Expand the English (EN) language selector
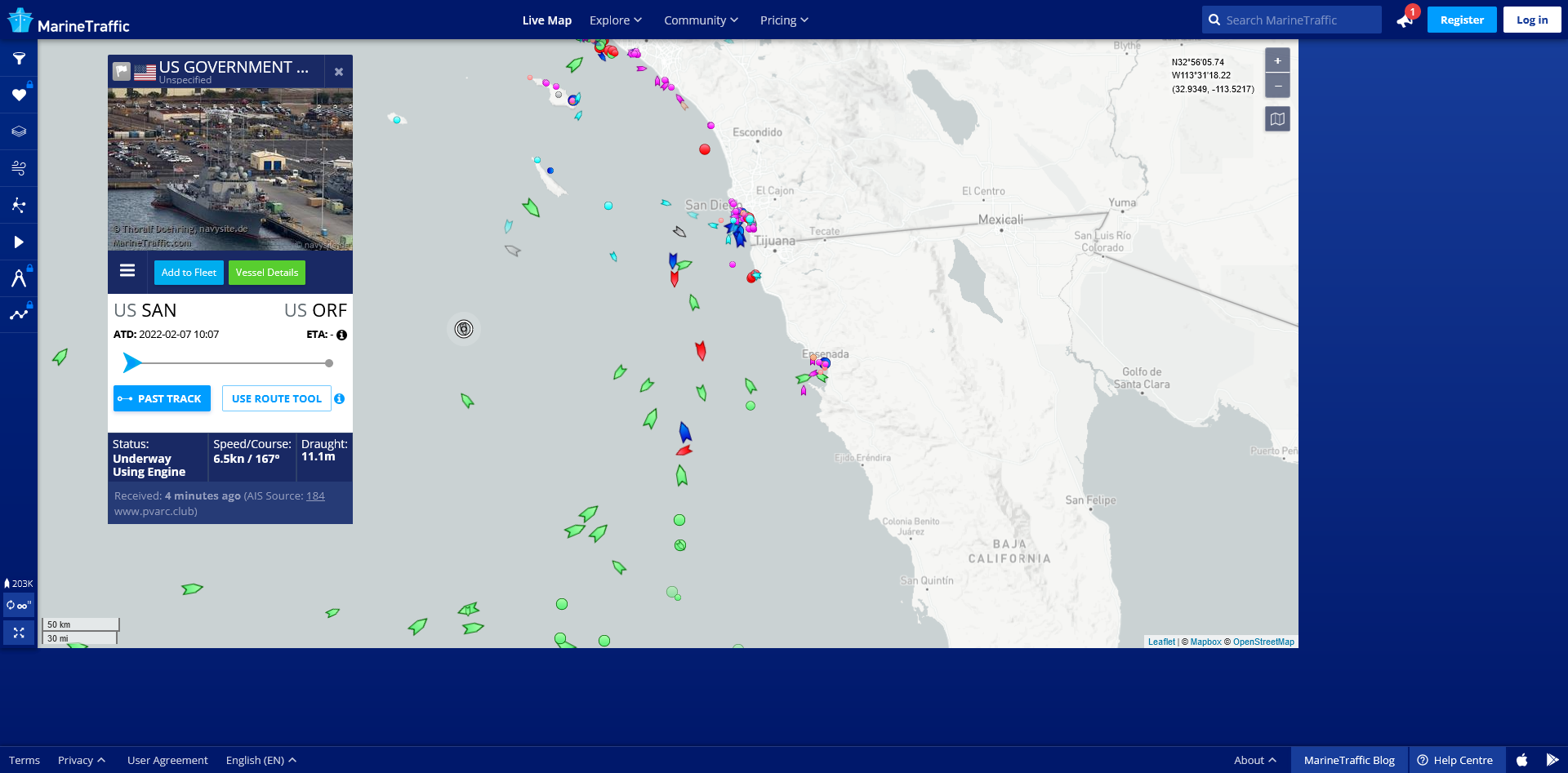The height and width of the screenshot is (773, 1568). [261, 760]
